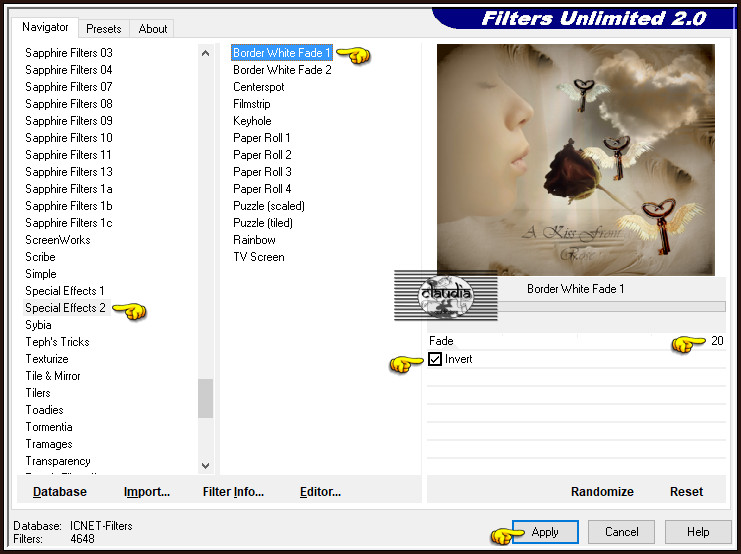This screenshot has width=741, height=554.
Task: Click Randomize filter settings
Action: point(602,492)
